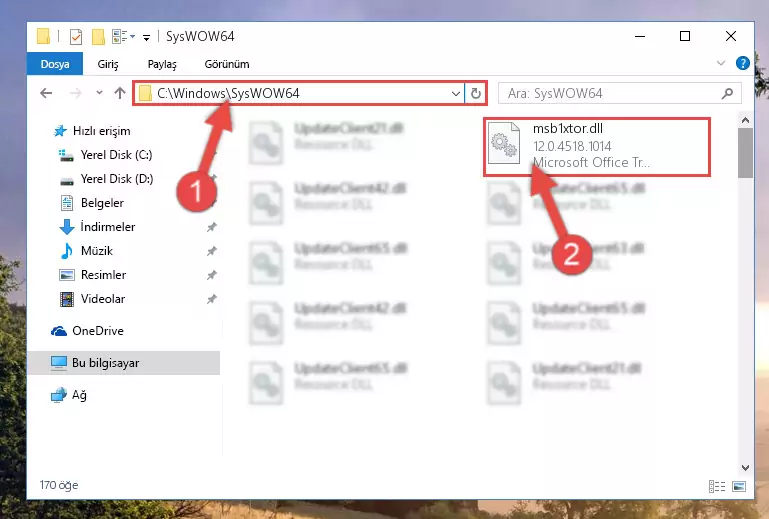This screenshot has width=769, height=519.
Task: Select Bu bilgisayar in navigation pane
Action: tap(124, 363)
